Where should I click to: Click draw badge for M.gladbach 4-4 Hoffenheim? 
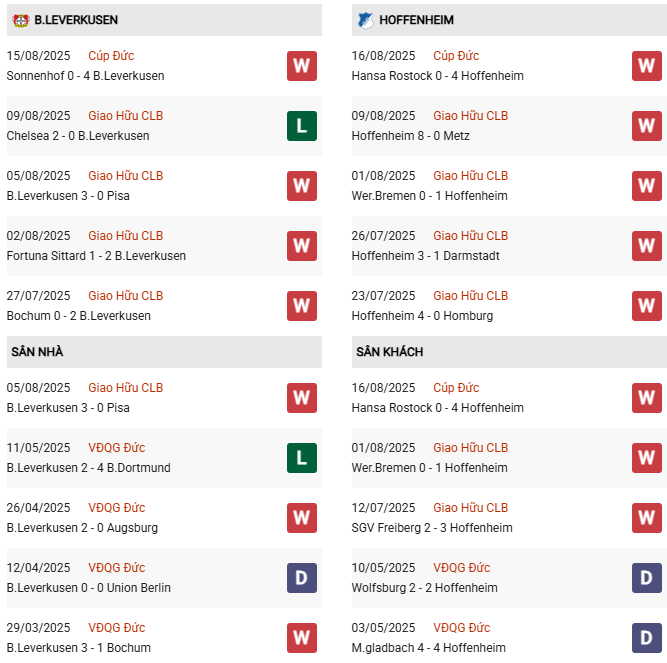click(x=646, y=637)
